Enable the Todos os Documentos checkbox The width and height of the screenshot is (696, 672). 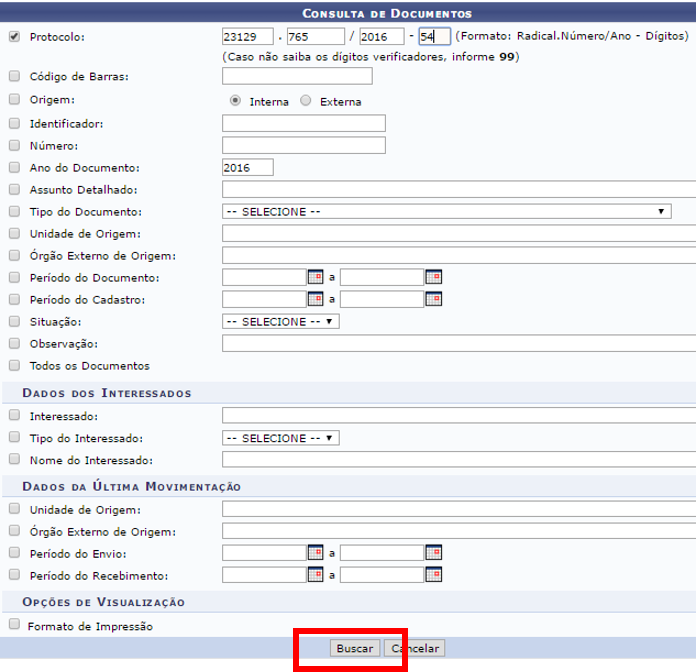pyautogui.click(x=14, y=366)
